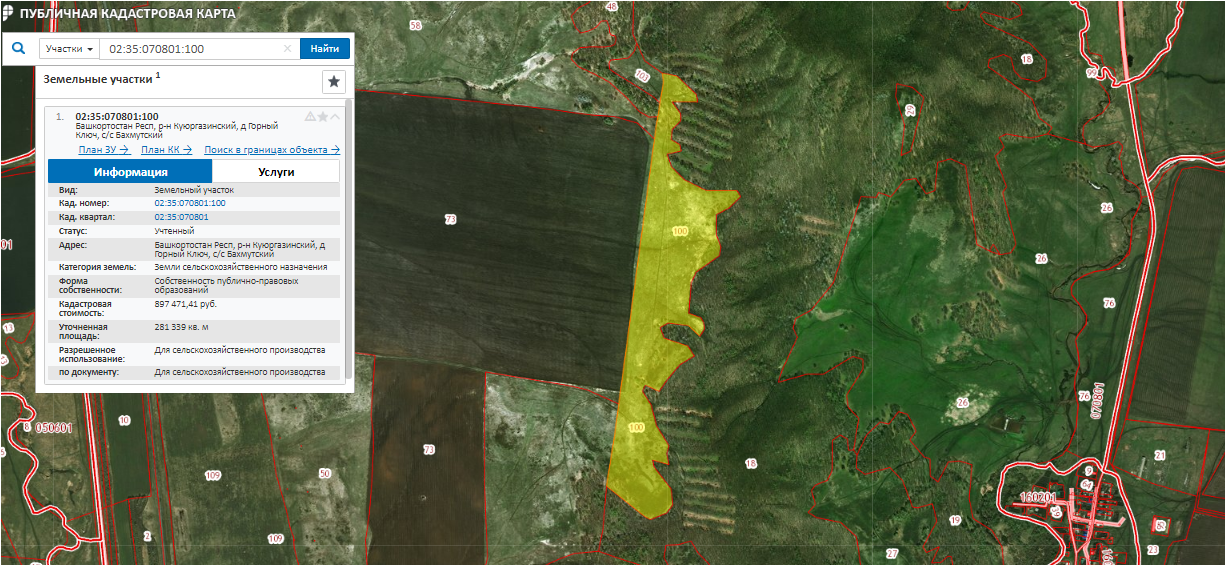
Task: Open the Участки search type dropdown
Action: tap(70, 49)
